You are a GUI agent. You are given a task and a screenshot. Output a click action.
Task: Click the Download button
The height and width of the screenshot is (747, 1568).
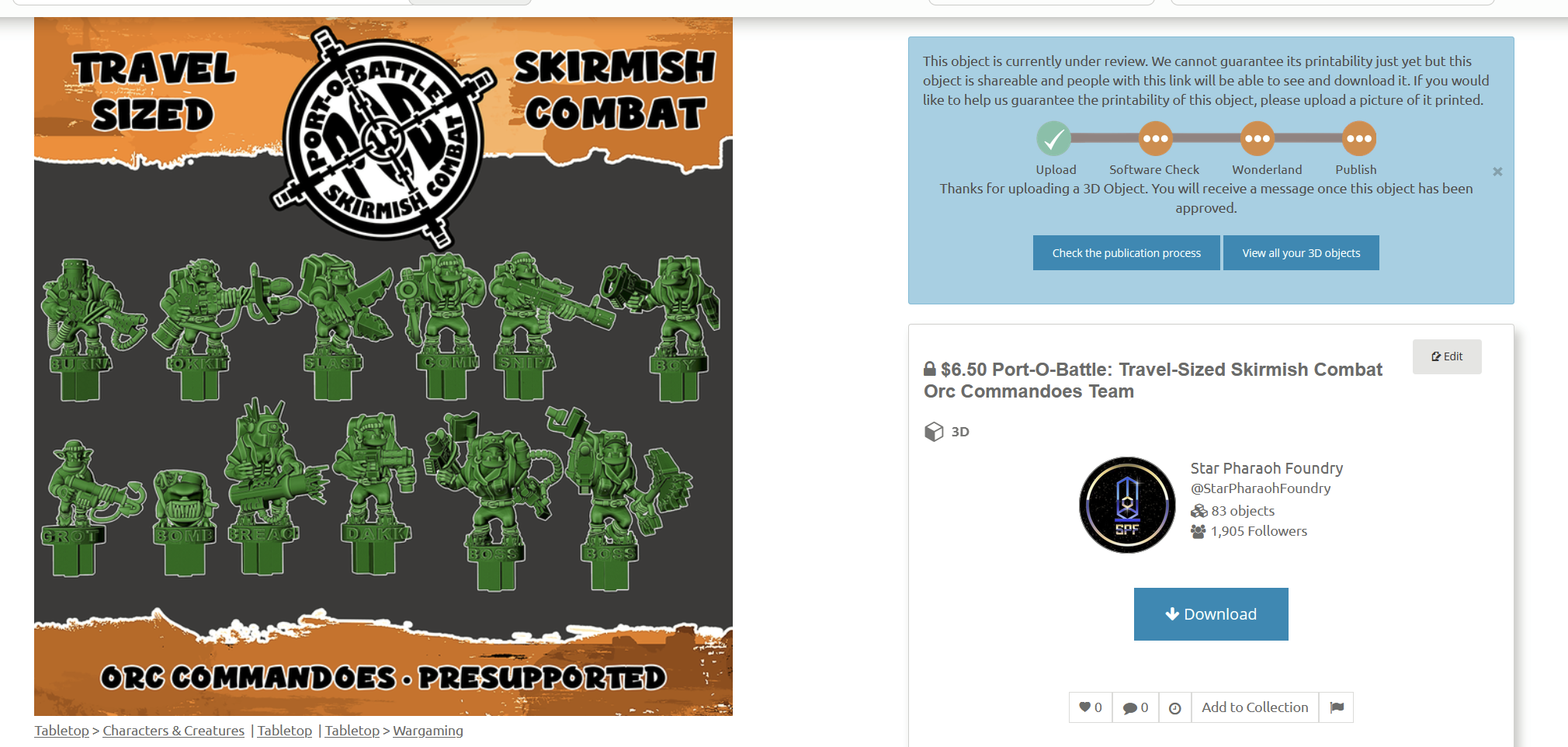(x=1211, y=614)
